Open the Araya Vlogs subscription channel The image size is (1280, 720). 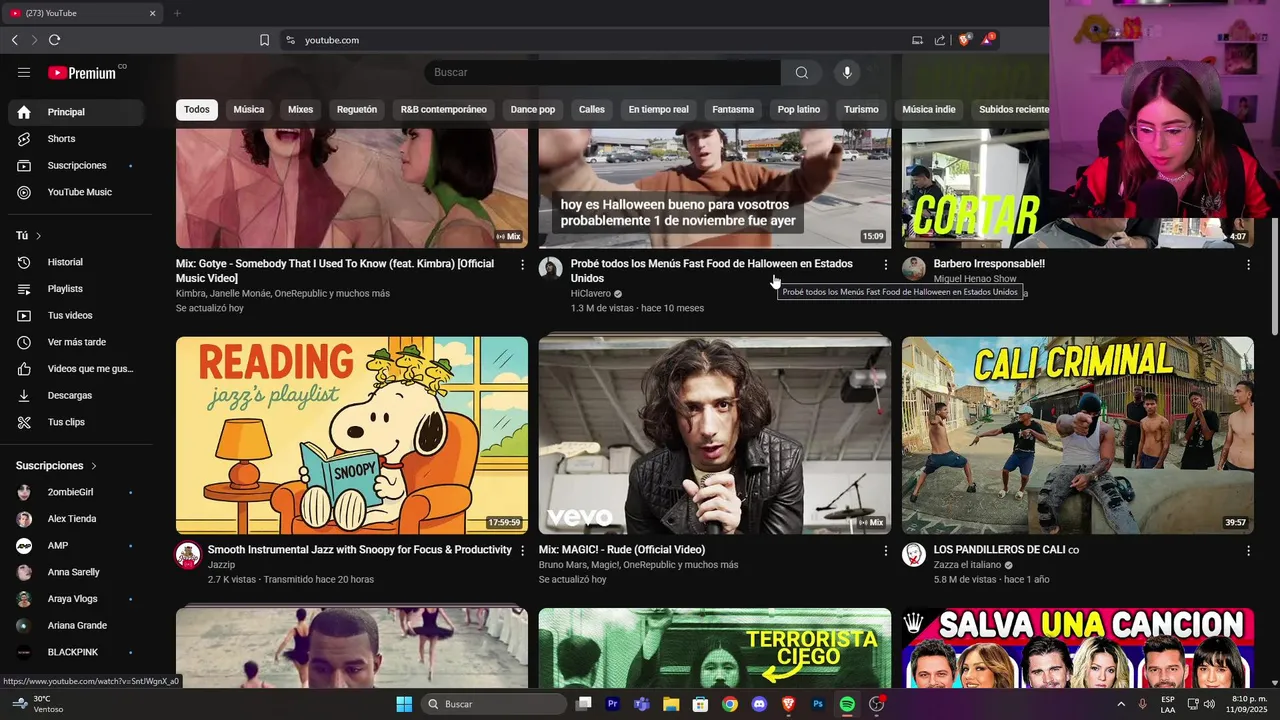pyautogui.click(x=76, y=599)
